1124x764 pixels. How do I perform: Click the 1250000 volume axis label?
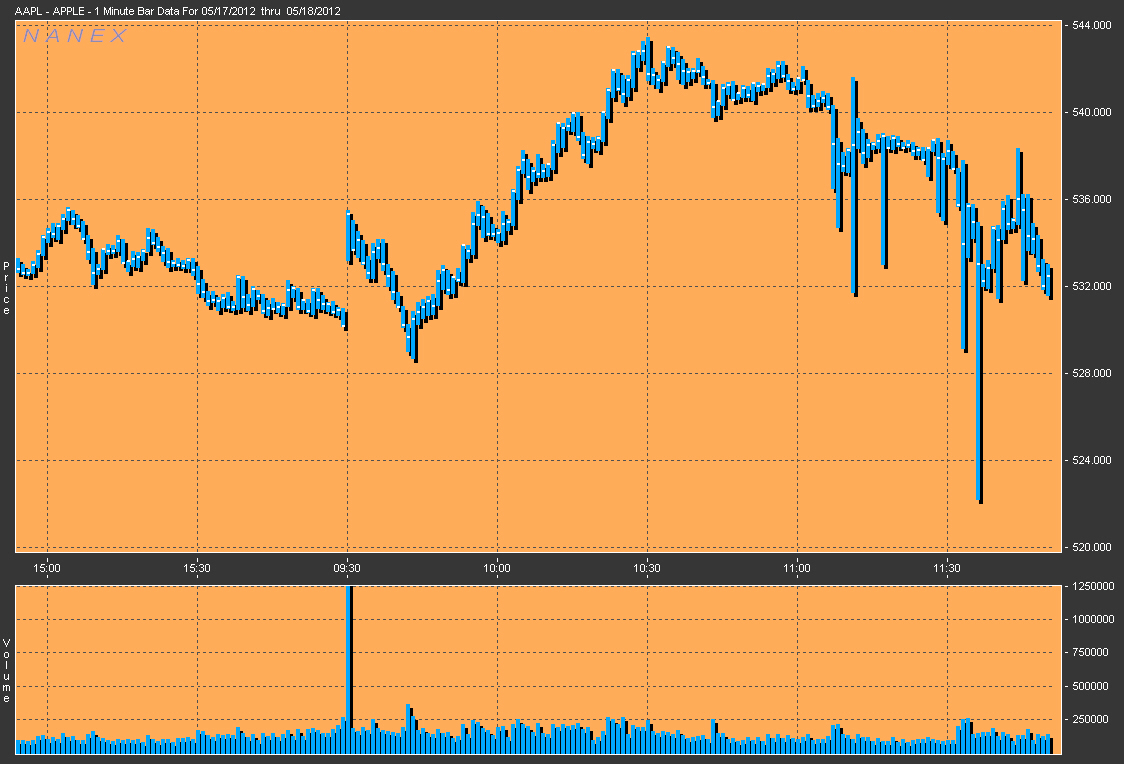click(1090, 586)
